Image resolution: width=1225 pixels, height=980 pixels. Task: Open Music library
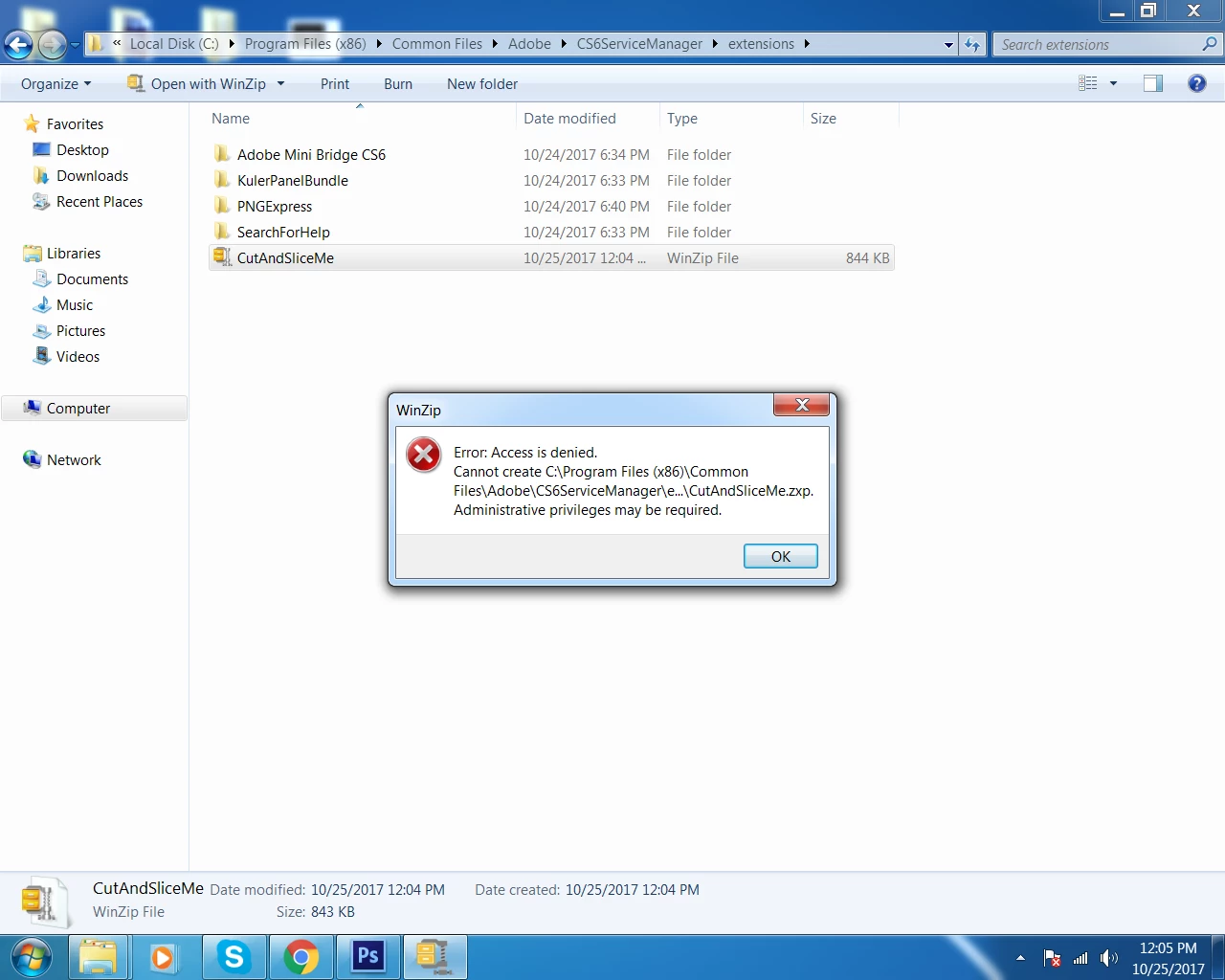75,304
